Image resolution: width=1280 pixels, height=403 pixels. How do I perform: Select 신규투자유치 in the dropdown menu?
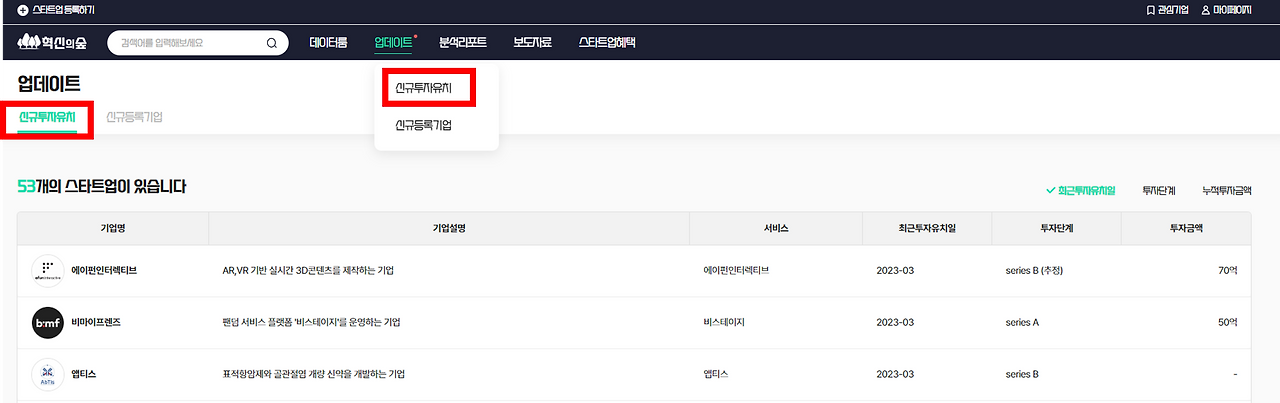(423, 88)
